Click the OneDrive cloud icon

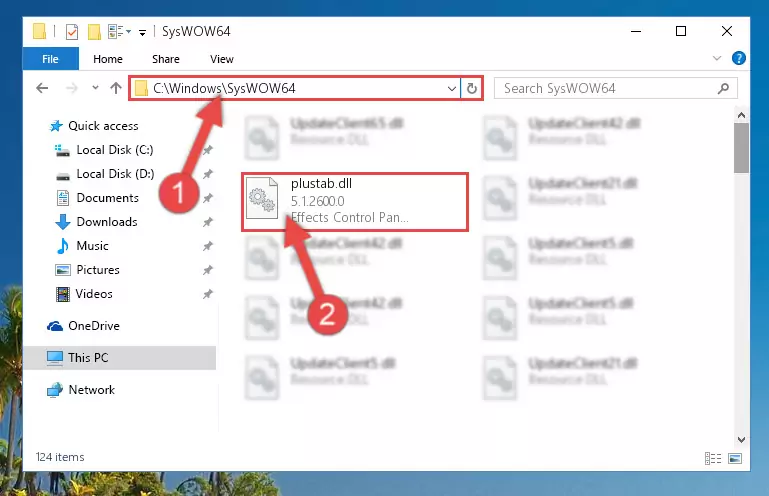pyautogui.click(x=55, y=326)
